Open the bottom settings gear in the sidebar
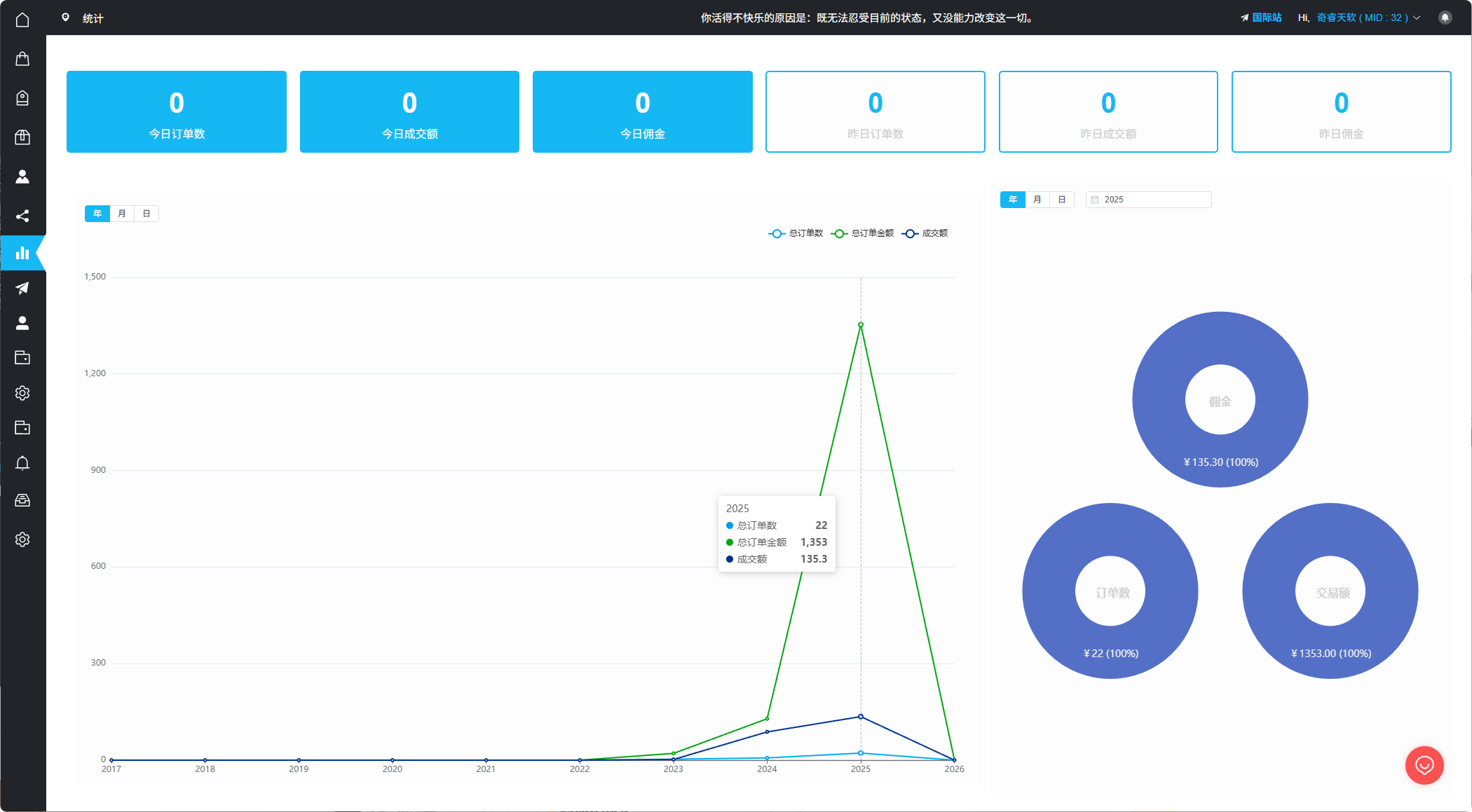 [x=22, y=539]
